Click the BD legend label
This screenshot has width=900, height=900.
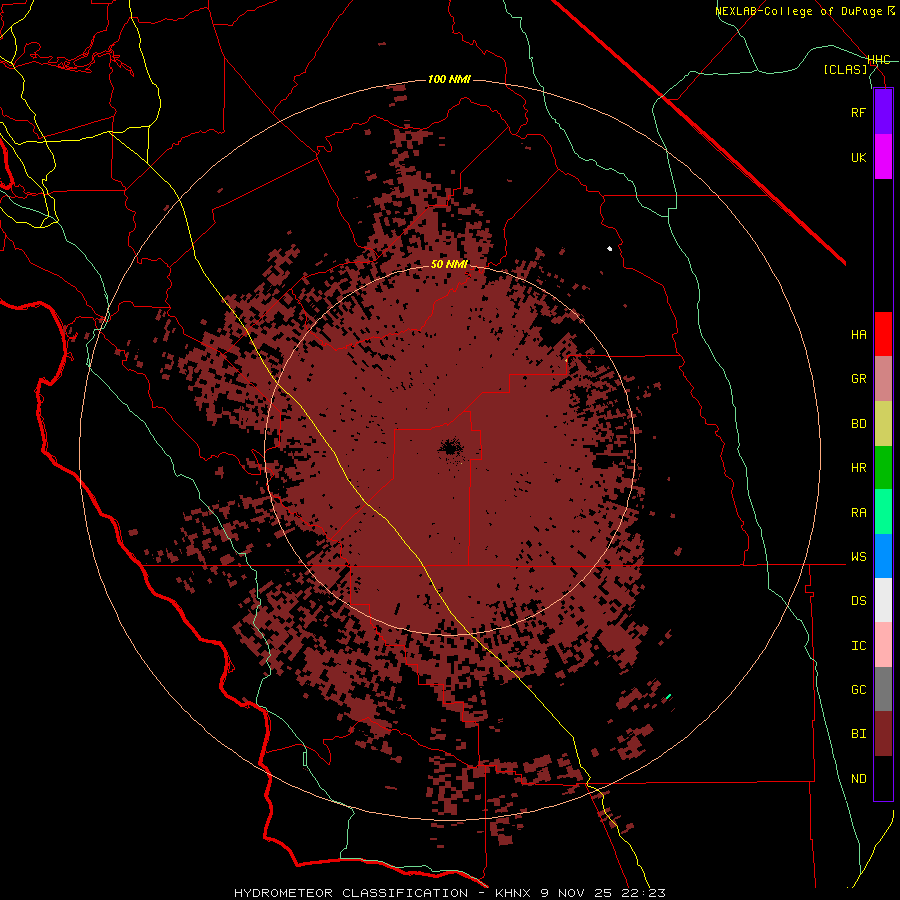click(859, 424)
